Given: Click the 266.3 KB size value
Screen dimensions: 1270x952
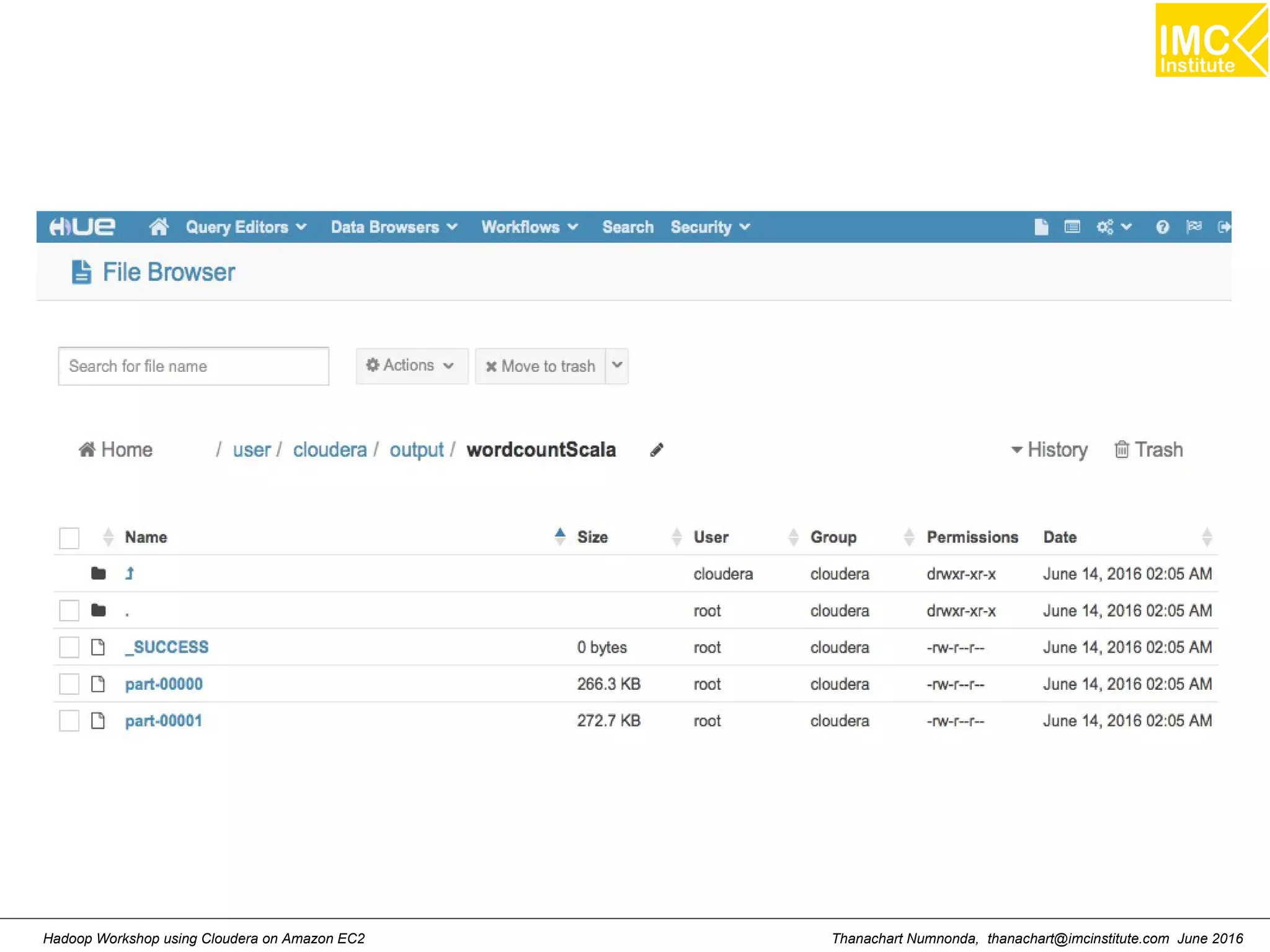Looking at the screenshot, I should pyautogui.click(x=609, y=684).
